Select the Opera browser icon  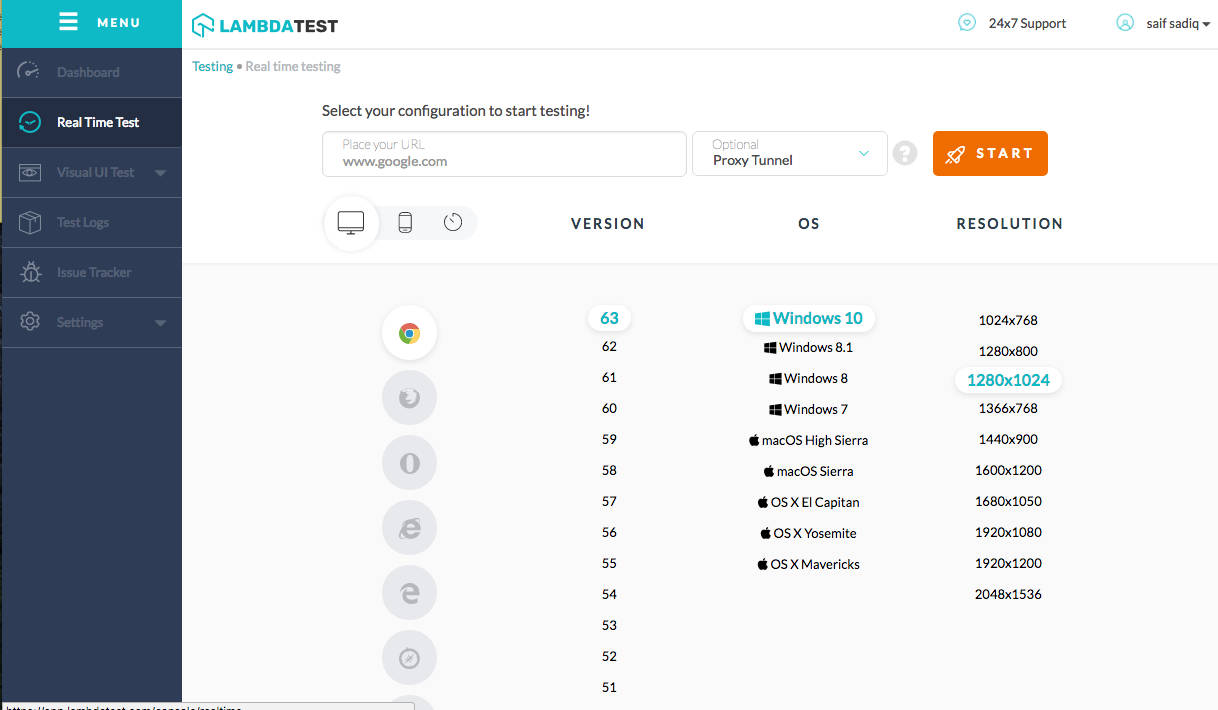coord(409,462)
